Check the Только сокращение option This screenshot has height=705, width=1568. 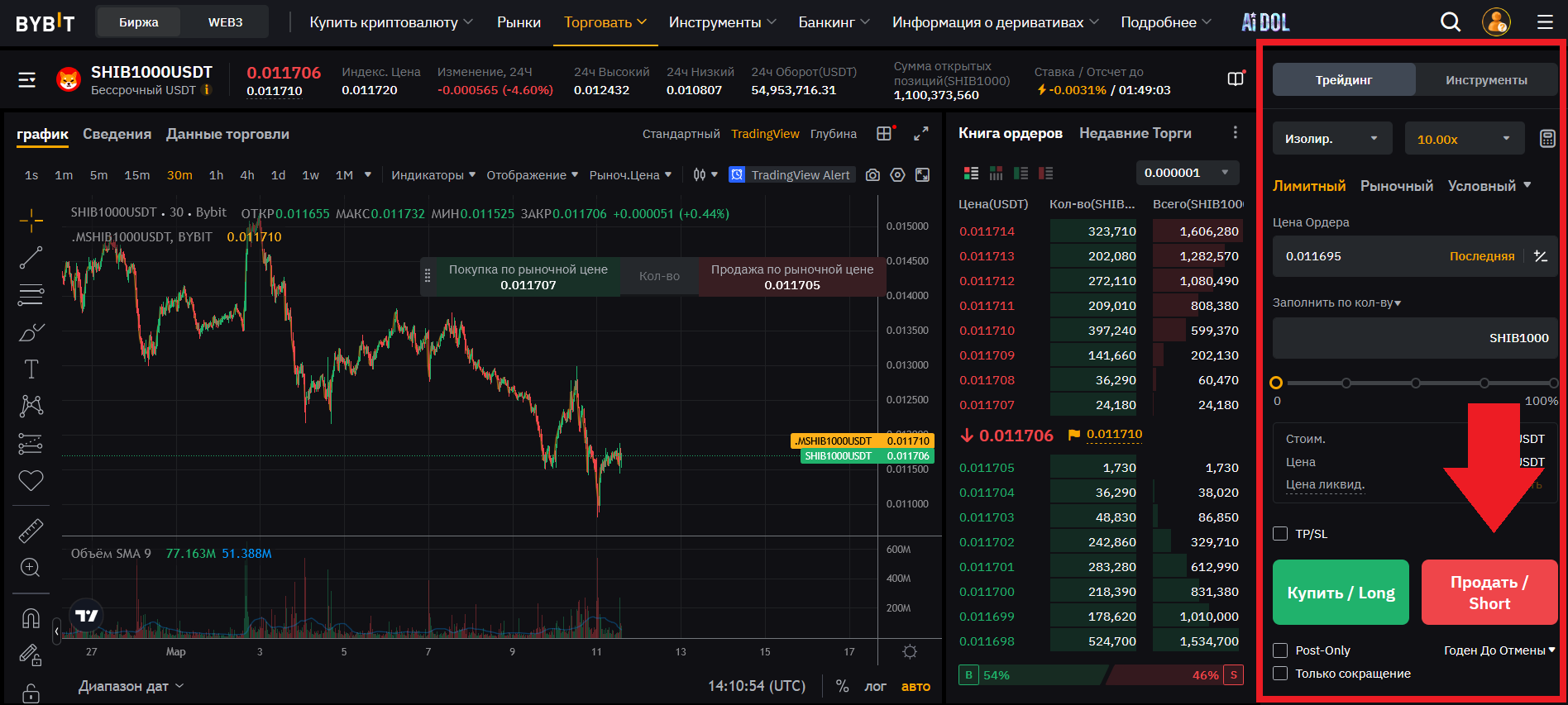1280,674
